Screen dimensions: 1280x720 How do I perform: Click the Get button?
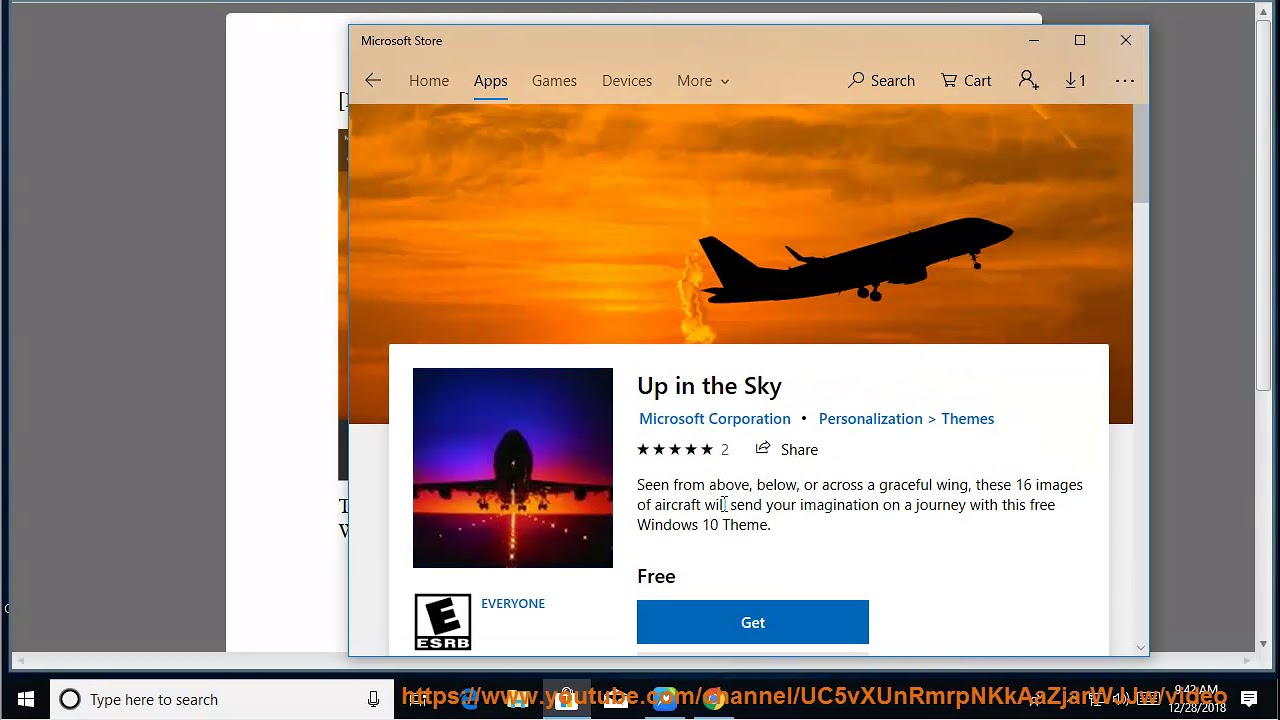coord(753,622)
